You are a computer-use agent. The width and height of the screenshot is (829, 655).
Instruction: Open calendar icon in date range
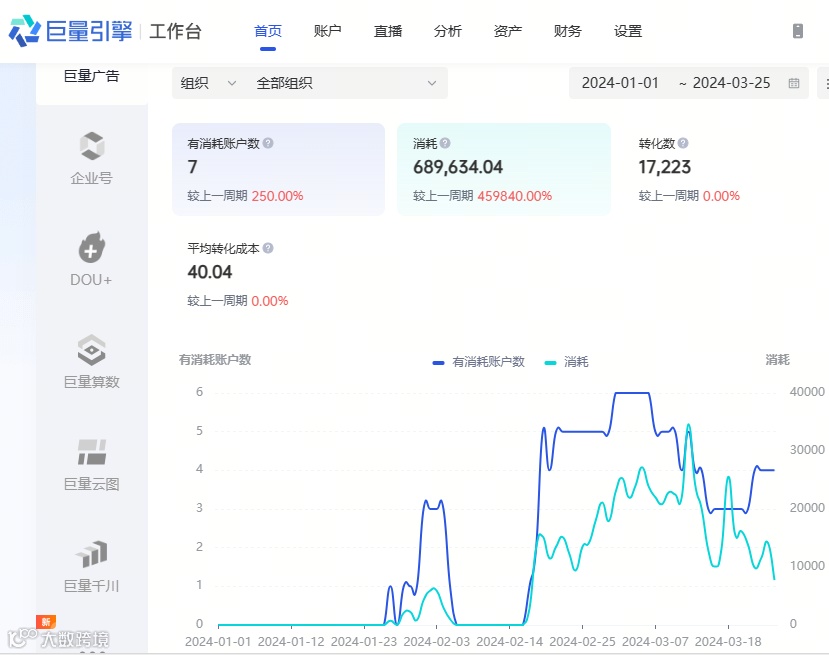(794, 83)
